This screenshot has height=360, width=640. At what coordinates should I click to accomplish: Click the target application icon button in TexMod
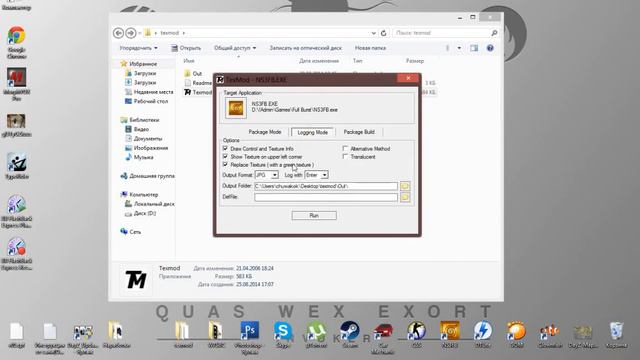click(236, 108)
